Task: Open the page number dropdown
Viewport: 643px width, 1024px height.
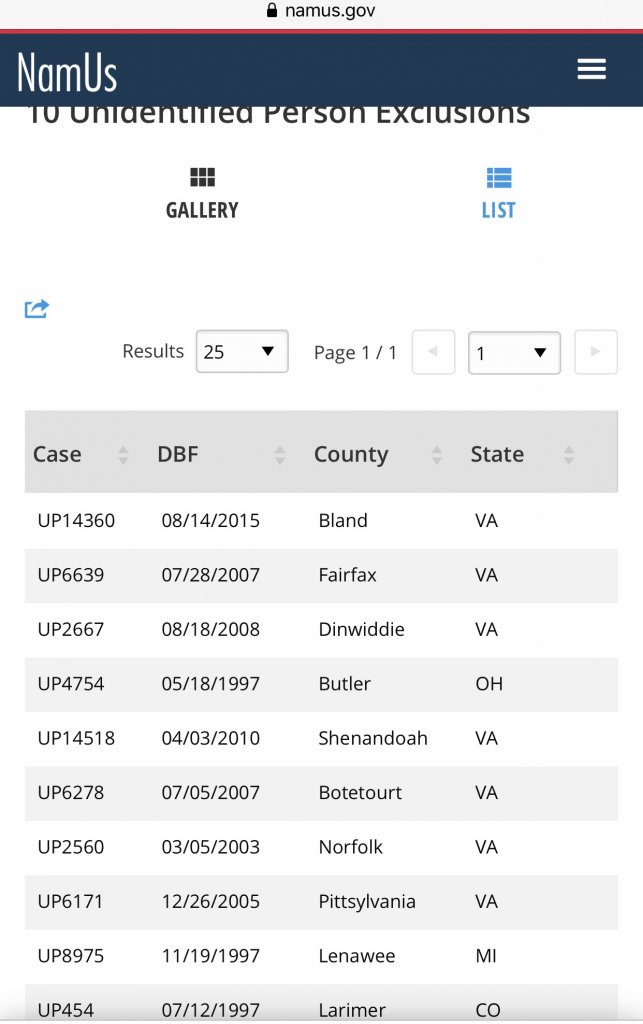Action: pyautogui.click(x=514, y=353)
